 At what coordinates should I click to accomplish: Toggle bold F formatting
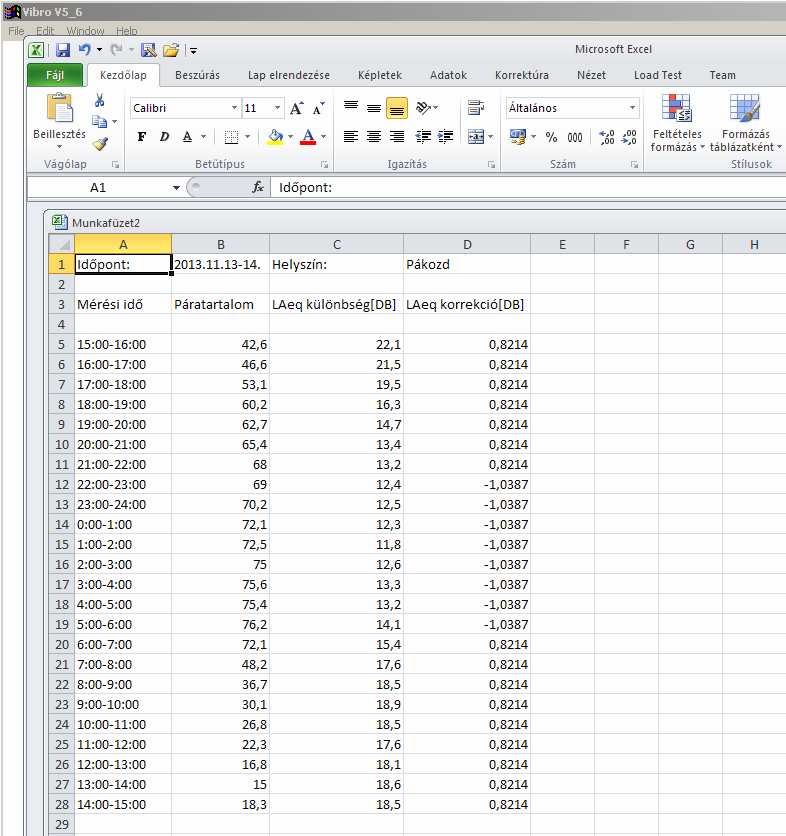coord(141,136)
